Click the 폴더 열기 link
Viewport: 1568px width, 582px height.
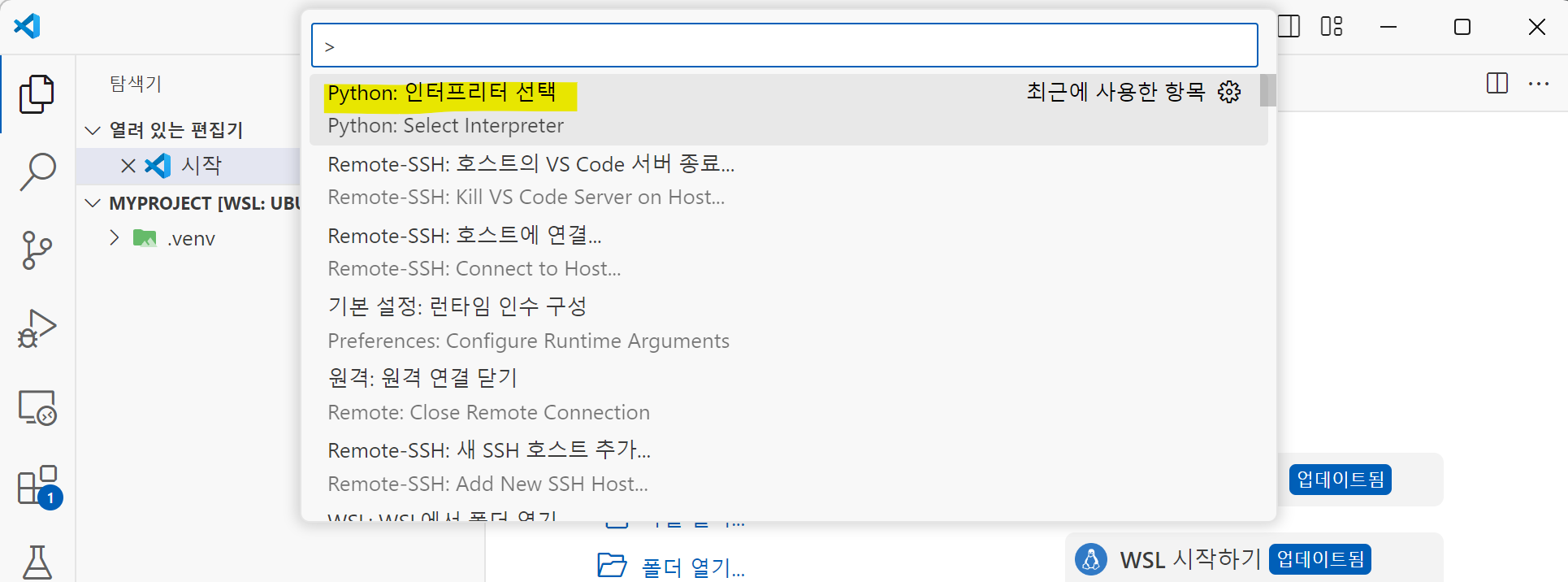[x=692, y=567]
